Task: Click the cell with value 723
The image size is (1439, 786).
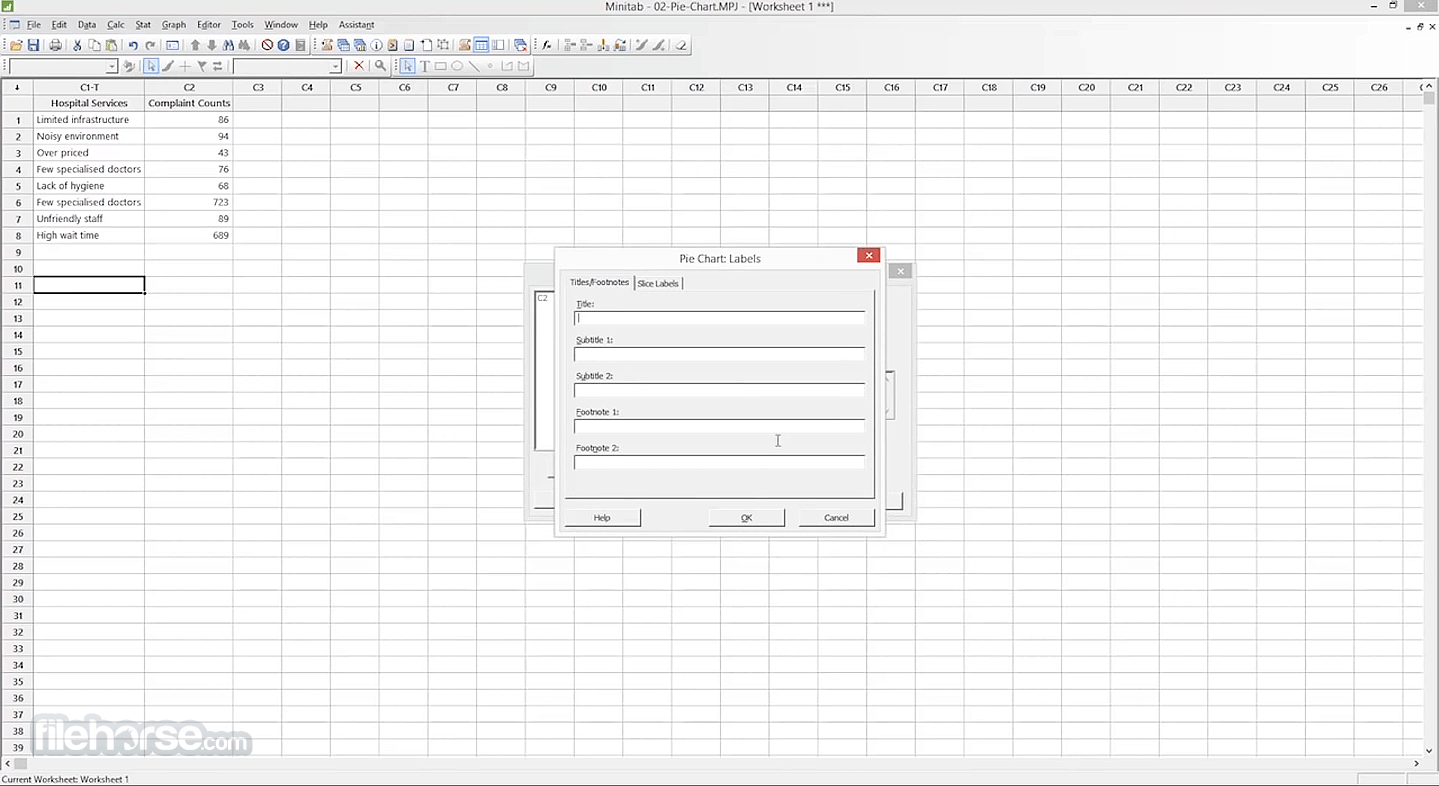Action: (189, 202)
